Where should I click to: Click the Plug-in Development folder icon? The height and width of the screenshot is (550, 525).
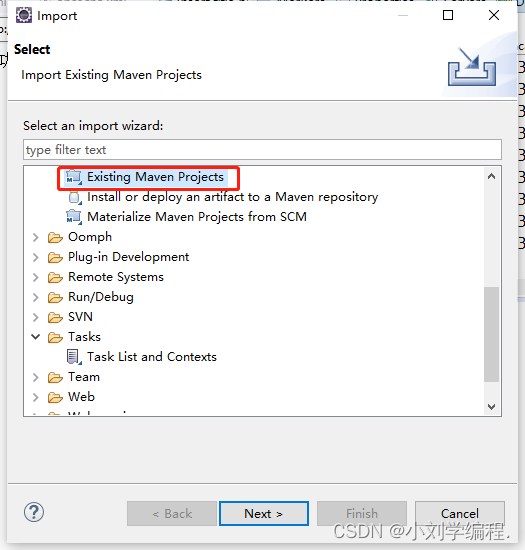(55, 257)
